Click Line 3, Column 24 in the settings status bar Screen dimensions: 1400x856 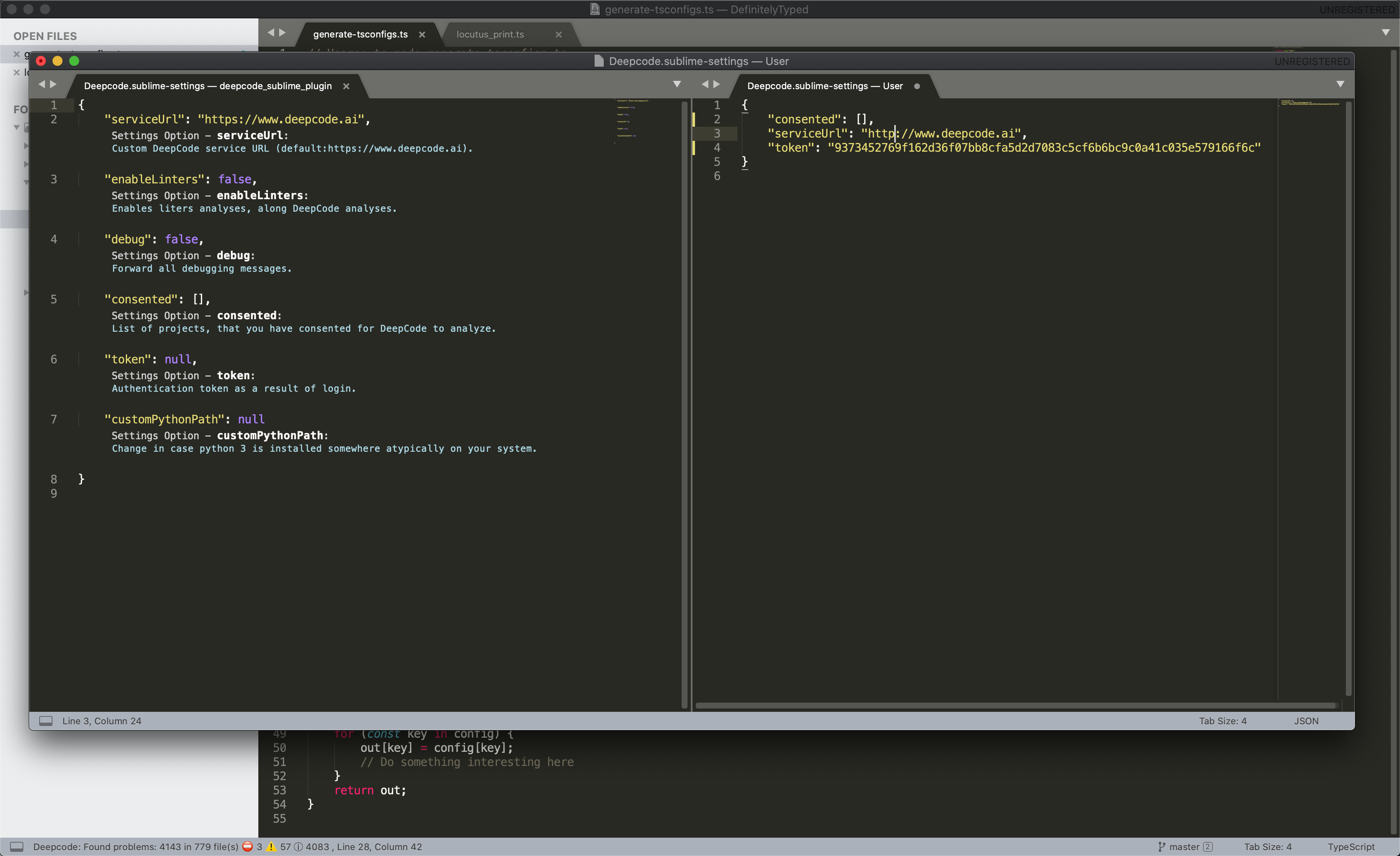pos(102,721)
